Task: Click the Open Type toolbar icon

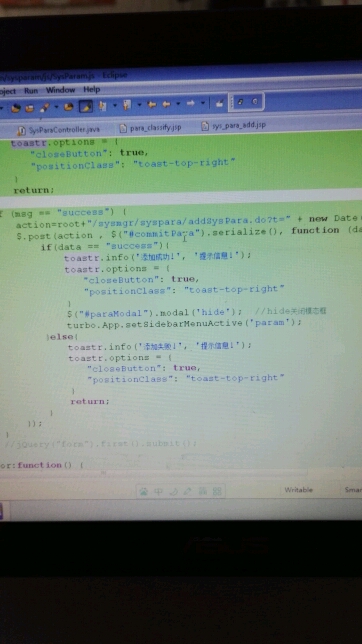Action: tap(16, 108)
